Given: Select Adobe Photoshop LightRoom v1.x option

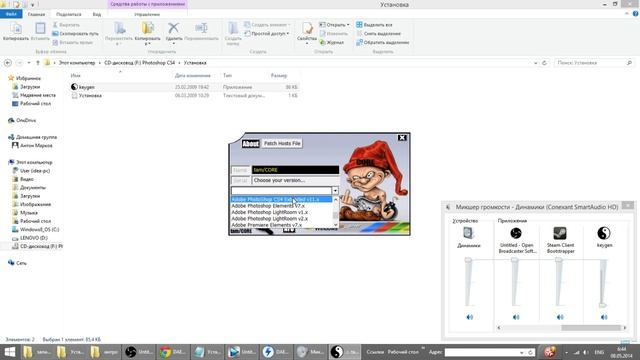Looking at the screenshot, I should [x=282, y=212].
